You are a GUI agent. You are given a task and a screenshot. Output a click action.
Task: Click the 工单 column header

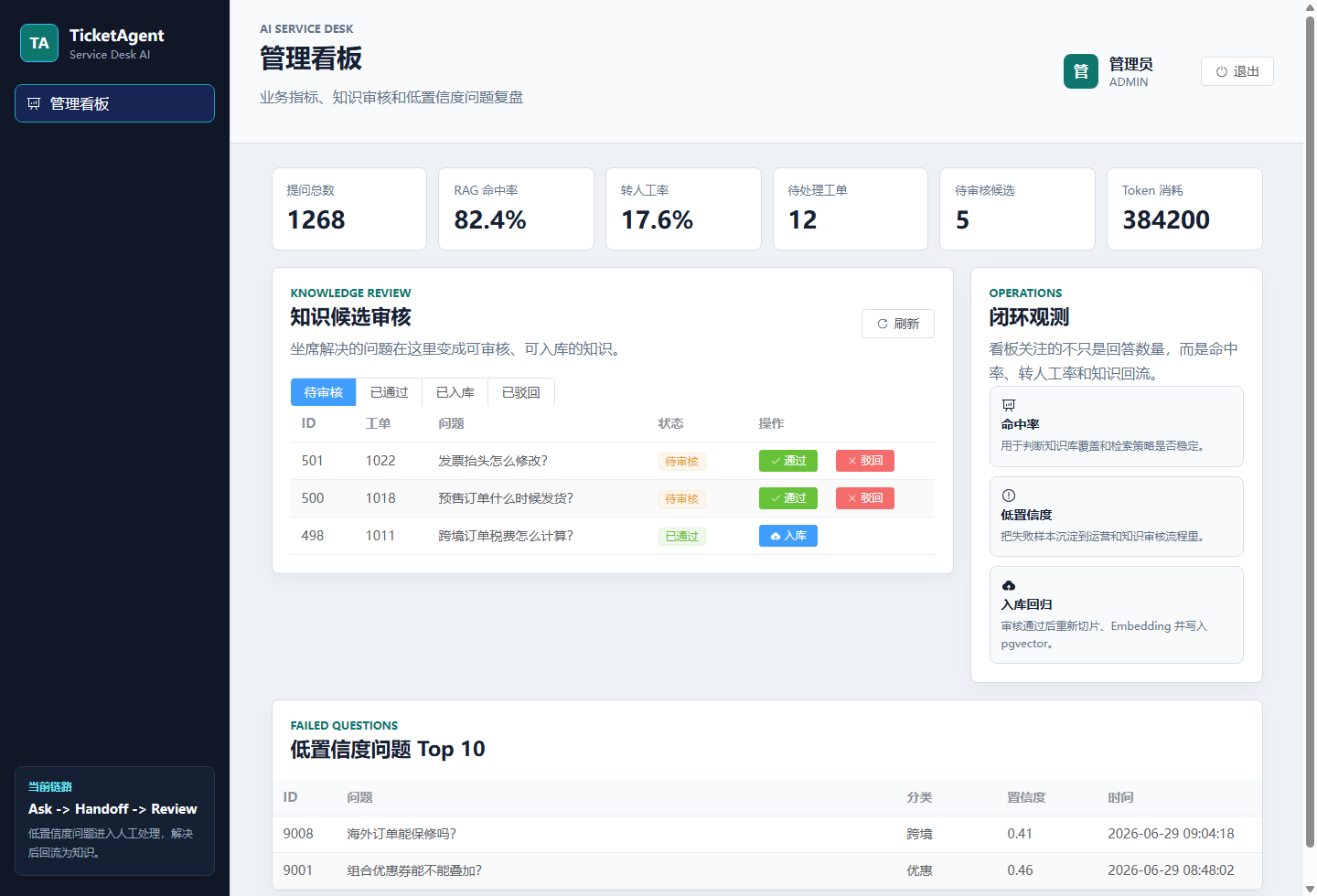(x=378, y=423)
